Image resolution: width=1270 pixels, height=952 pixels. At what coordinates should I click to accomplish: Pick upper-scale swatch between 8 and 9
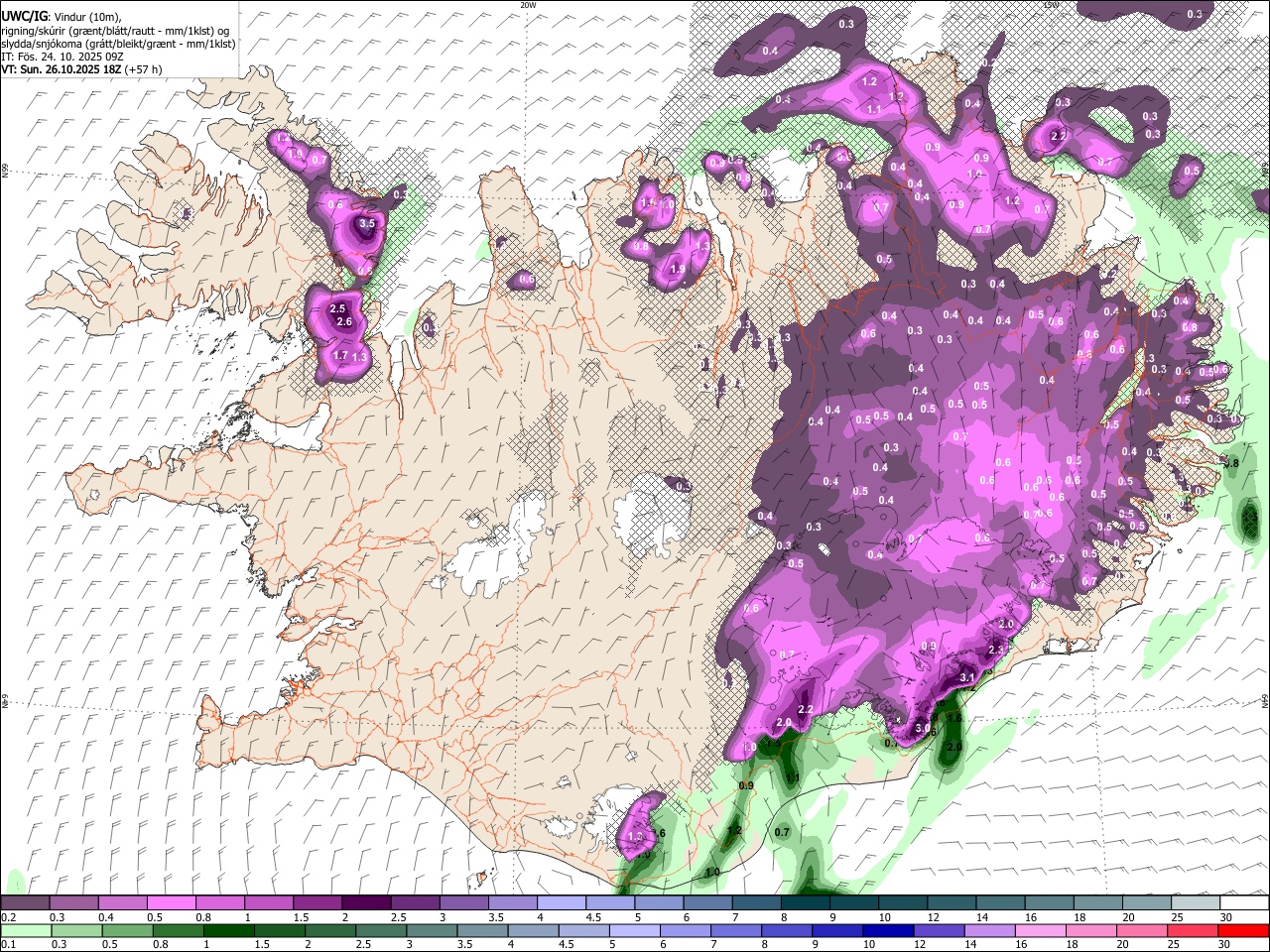click(805, 903)
